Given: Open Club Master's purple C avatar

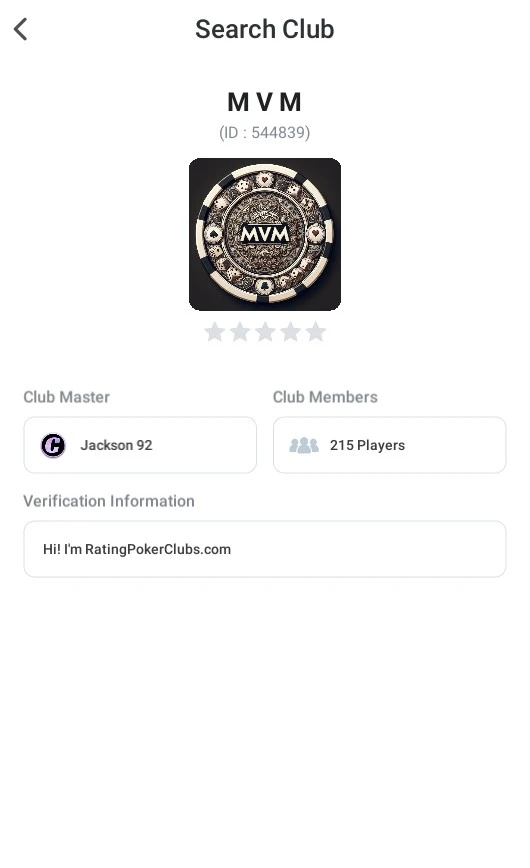Looking at the screenshot, I should tap(53, 445).
